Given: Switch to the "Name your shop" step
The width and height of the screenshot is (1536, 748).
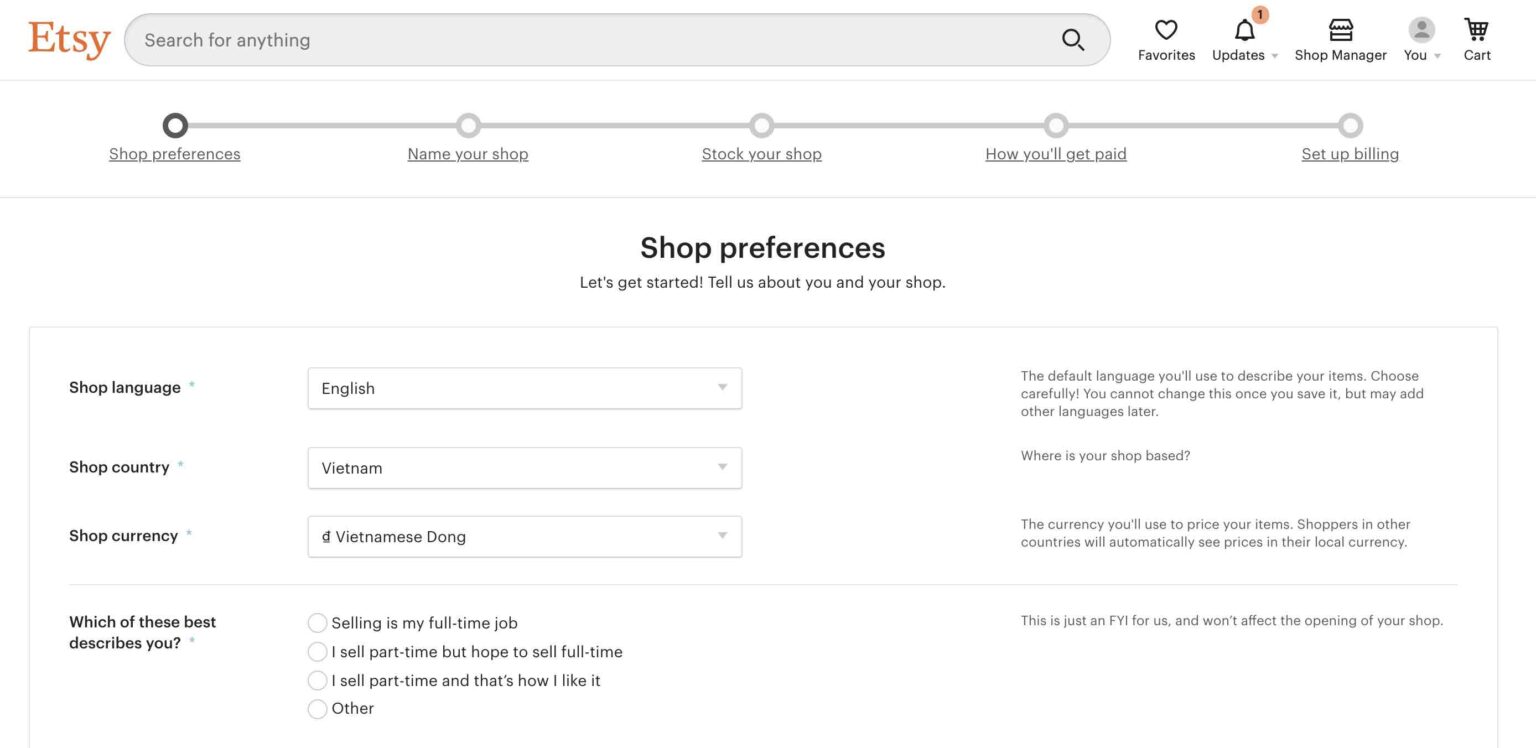Looking at the screenshot, I should click(467, 153).
